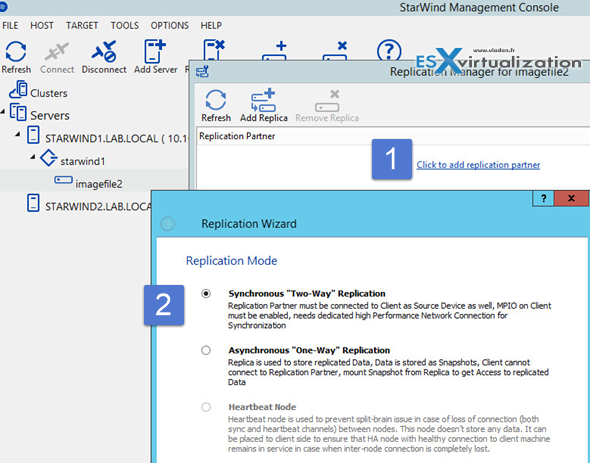Open the OPTIONS menu
The width and height of the screenshot is (590, 463).
170,25
